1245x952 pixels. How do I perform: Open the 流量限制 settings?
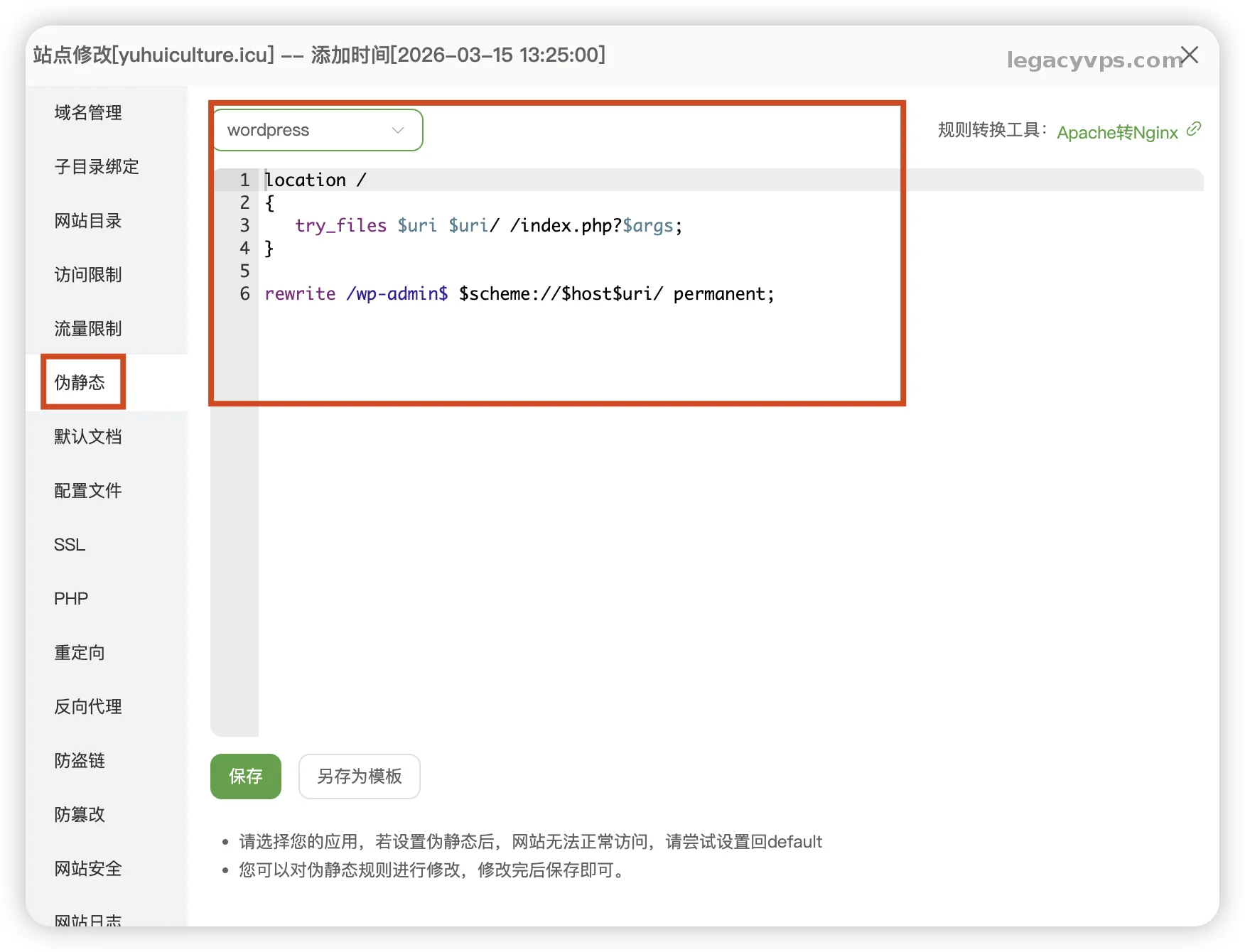tap(88, 328)
